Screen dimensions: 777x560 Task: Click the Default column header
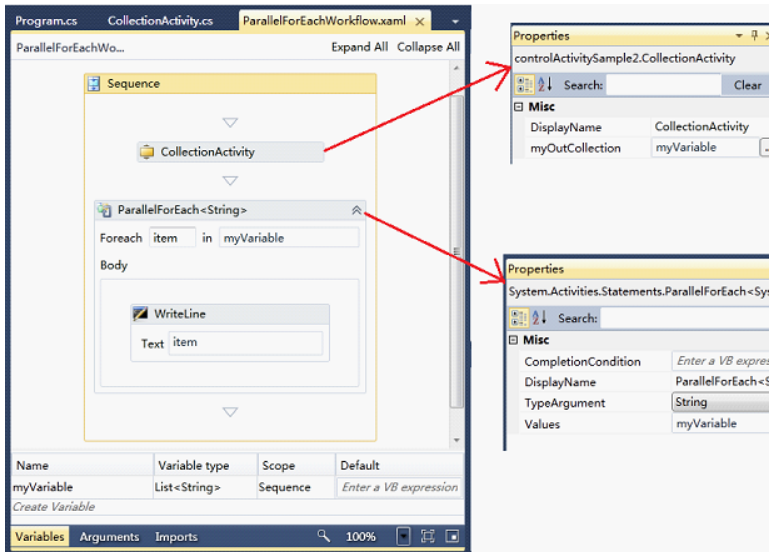point(399,465)
